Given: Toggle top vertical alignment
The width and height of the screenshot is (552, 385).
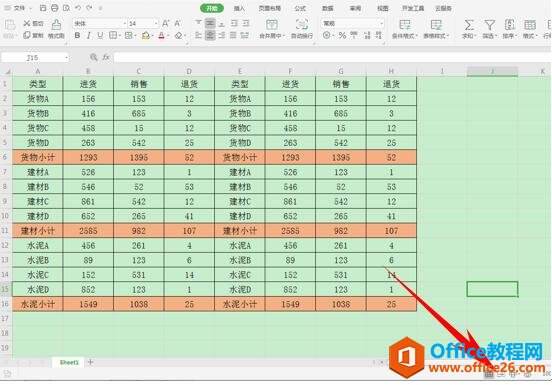Looking at the screenshot, I should [x=198, y=23].
